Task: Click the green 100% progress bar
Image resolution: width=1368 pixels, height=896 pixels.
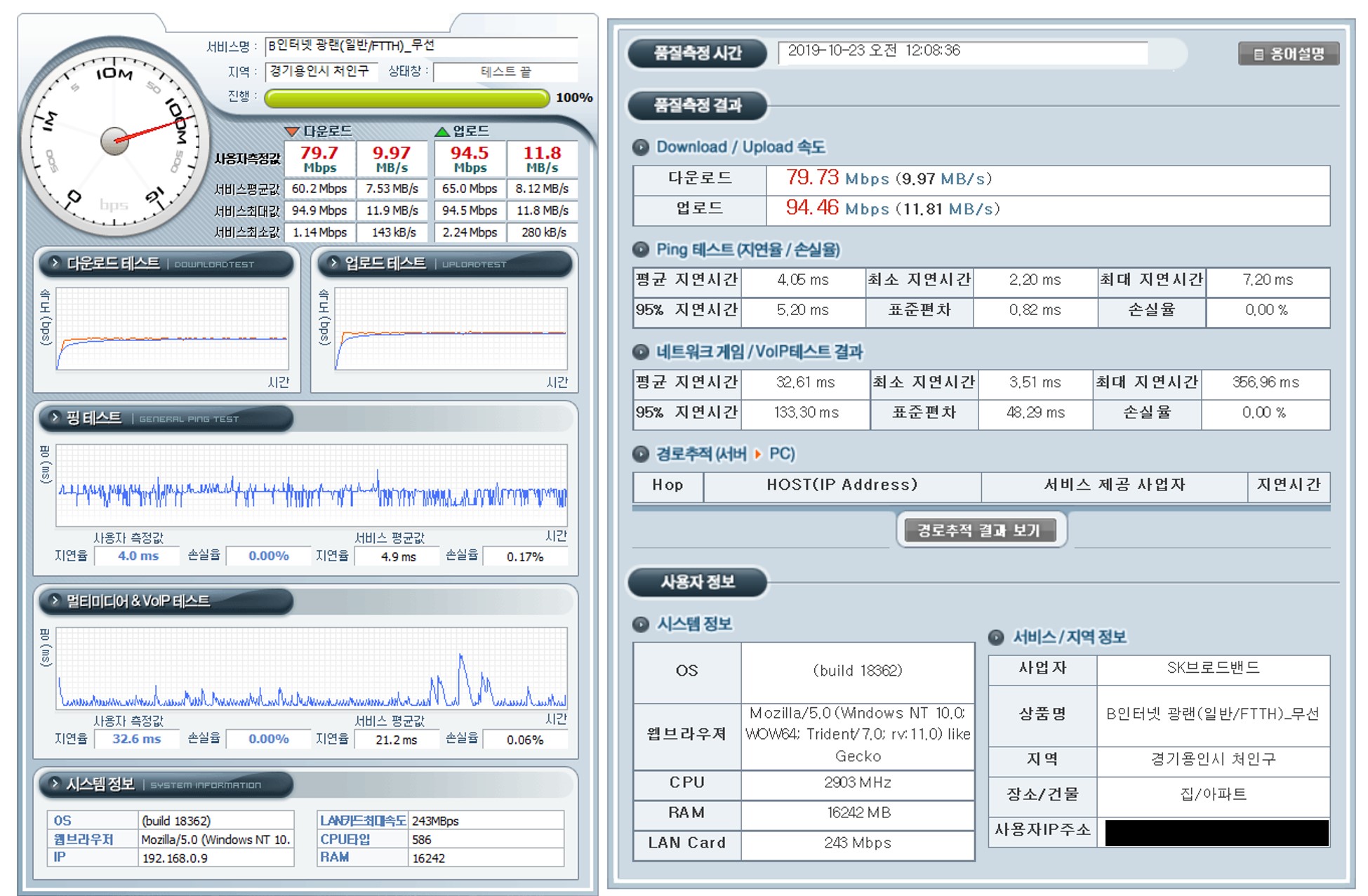Action: click(406, 98)
